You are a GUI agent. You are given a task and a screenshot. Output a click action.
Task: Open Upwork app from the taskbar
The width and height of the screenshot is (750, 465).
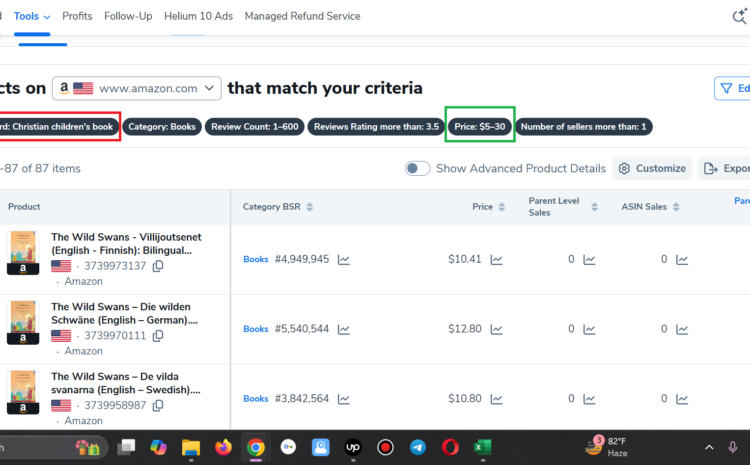[353, 448]
